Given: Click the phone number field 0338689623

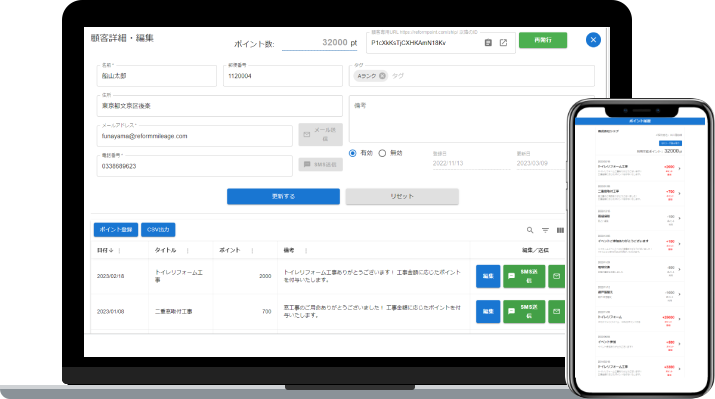Looking at the screenshot, I should (x=194, y=166).
